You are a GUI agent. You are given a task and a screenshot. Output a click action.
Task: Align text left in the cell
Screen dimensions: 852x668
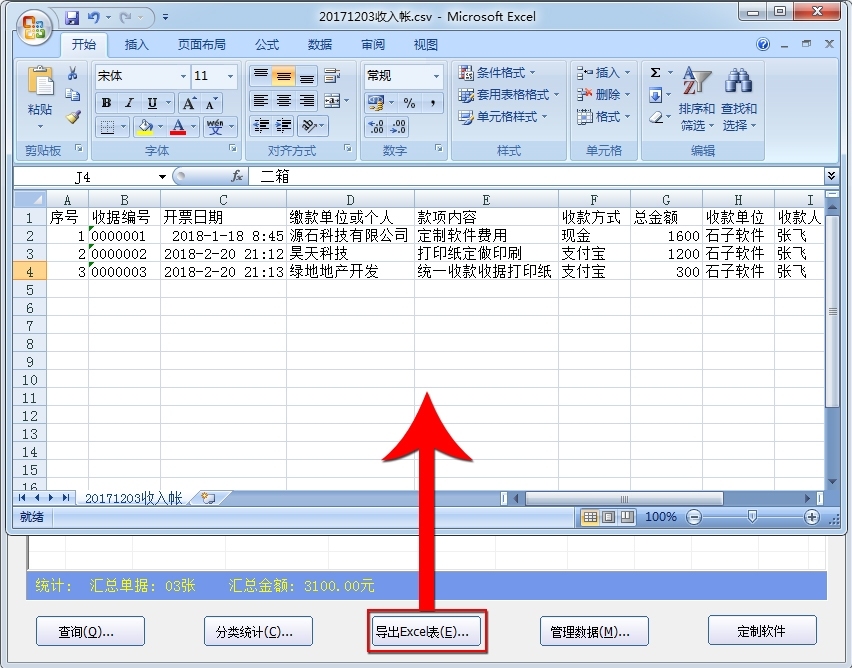click(261, 101)
